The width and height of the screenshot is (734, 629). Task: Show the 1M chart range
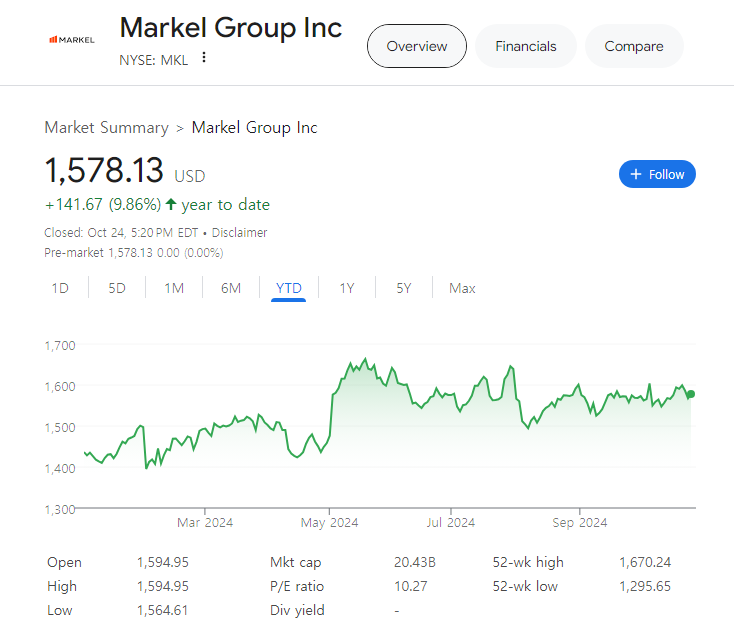click(174, 288)
